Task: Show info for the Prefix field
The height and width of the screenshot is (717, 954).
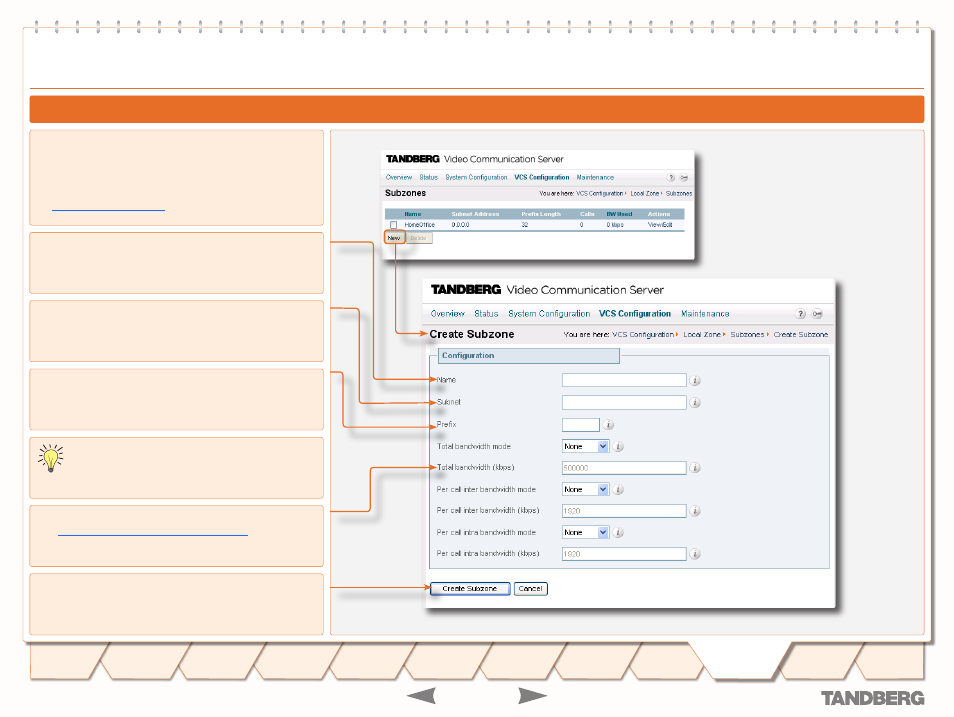Action: click(x=608, y=425)
